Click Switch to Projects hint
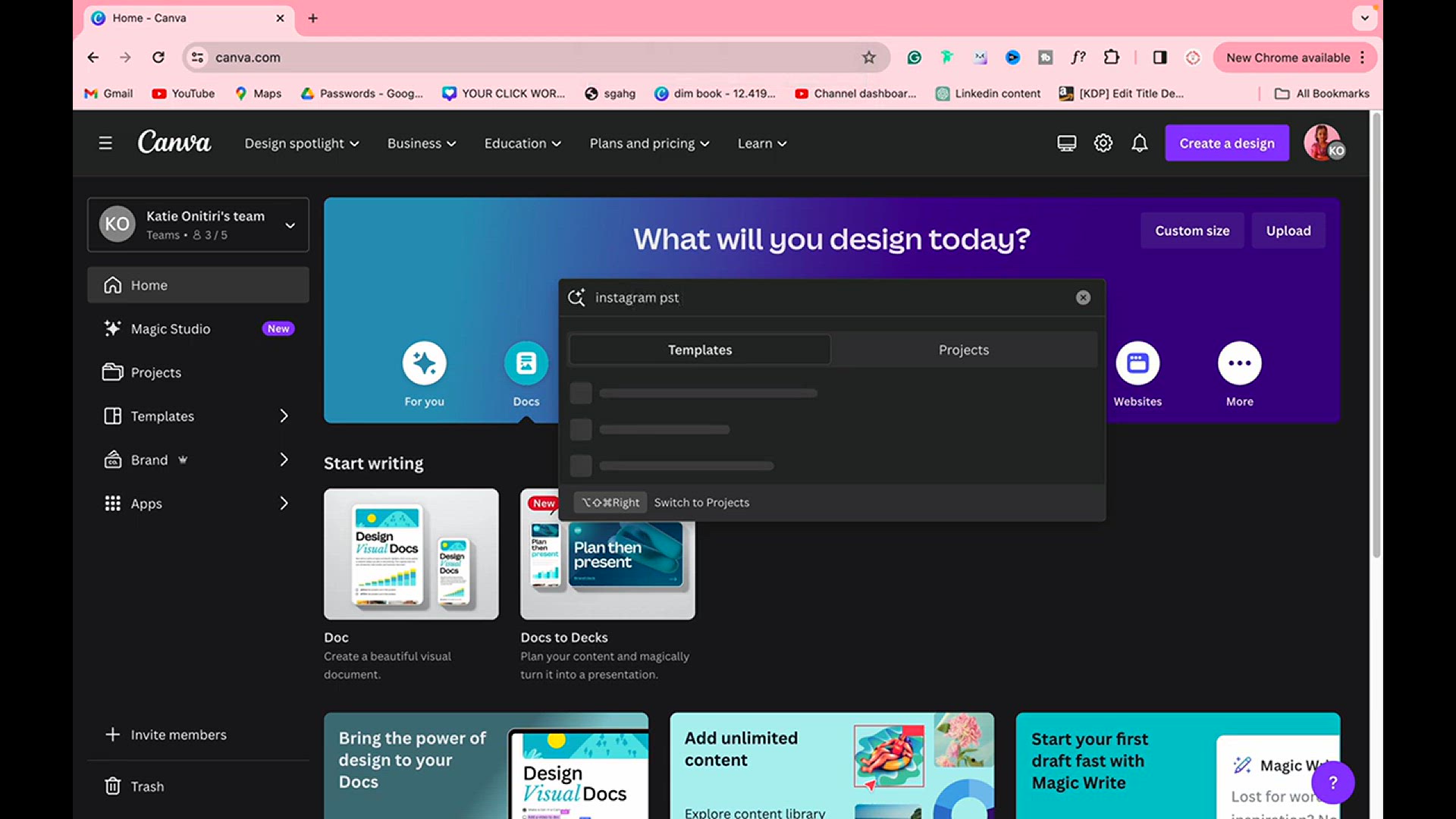This screenshot has height=819, width=1456. (x=701, y=503)
